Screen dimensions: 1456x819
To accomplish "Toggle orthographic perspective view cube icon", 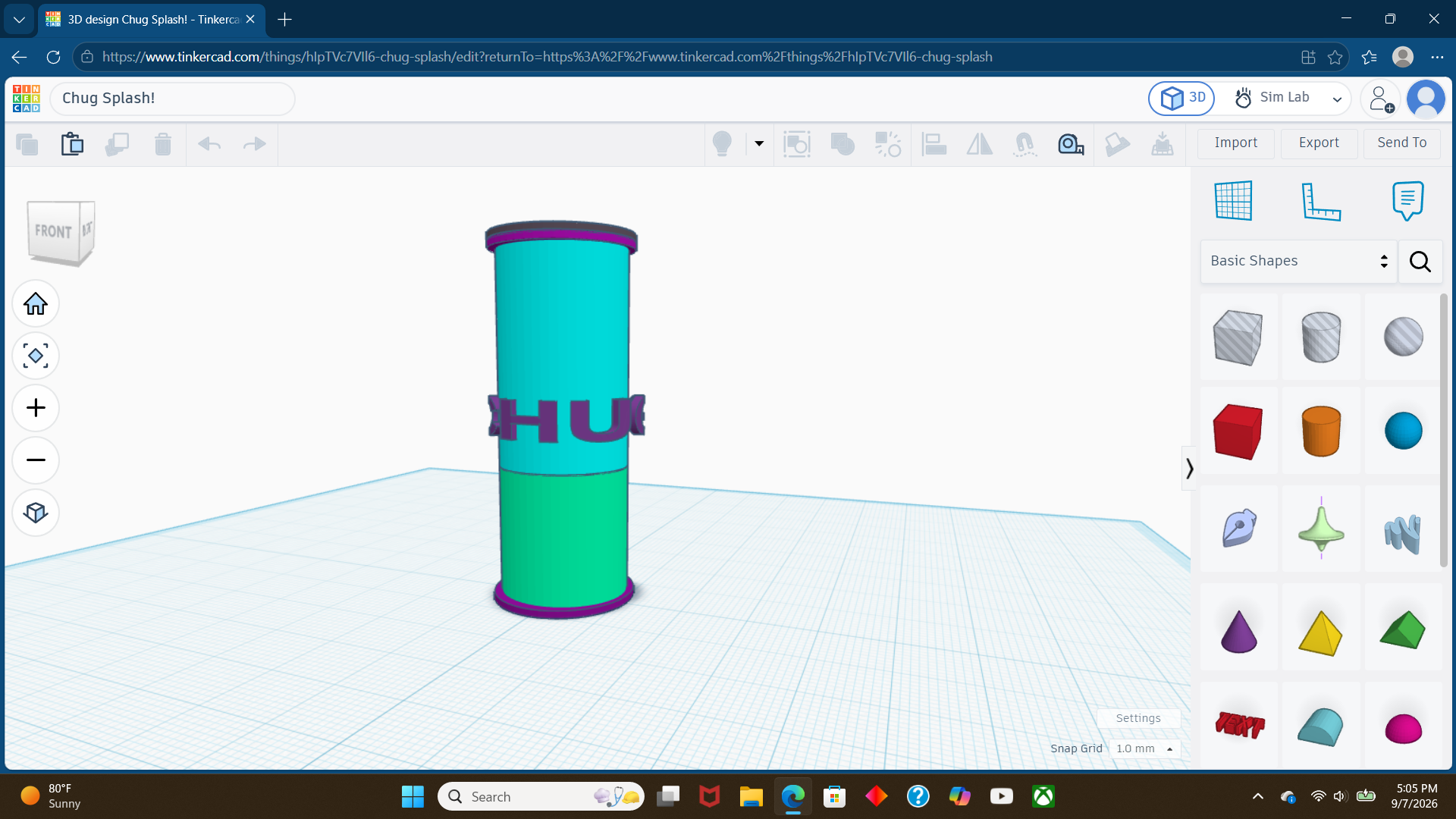I will [x=36, y=513].
